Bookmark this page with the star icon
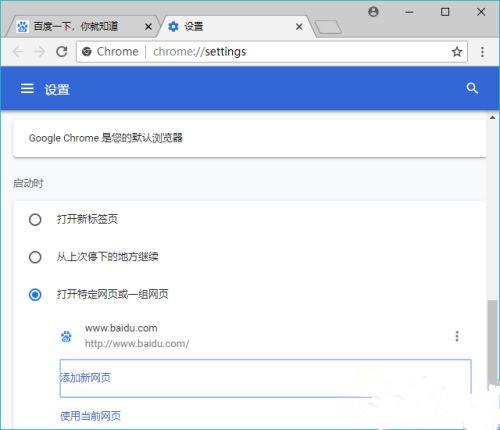 coord(457,52)
